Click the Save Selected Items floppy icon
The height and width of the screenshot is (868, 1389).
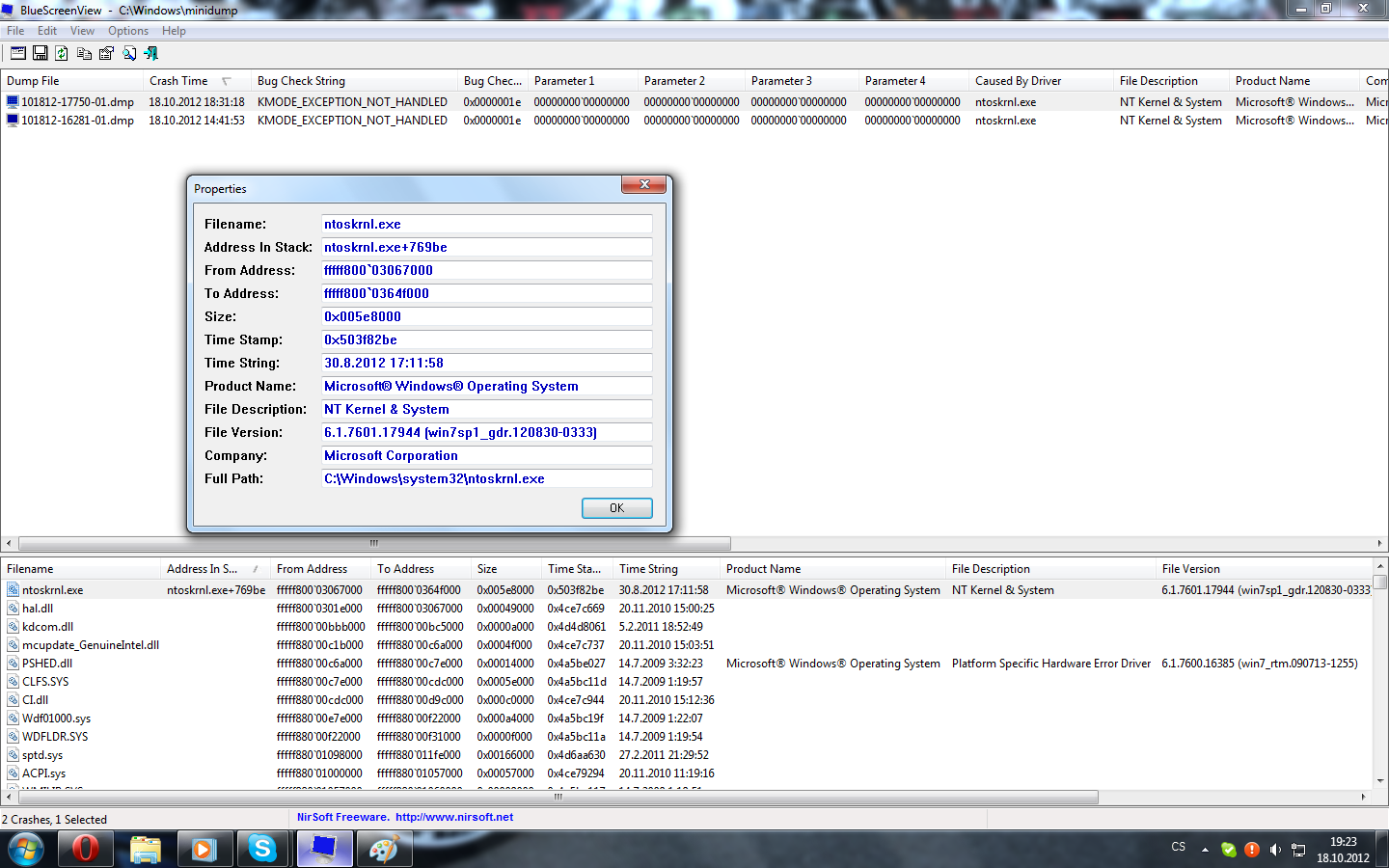tap(41, 54)
